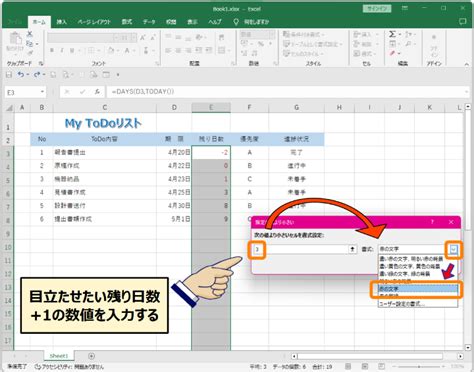Click the AutoSum sigma icon

click(x=392, y=34)
